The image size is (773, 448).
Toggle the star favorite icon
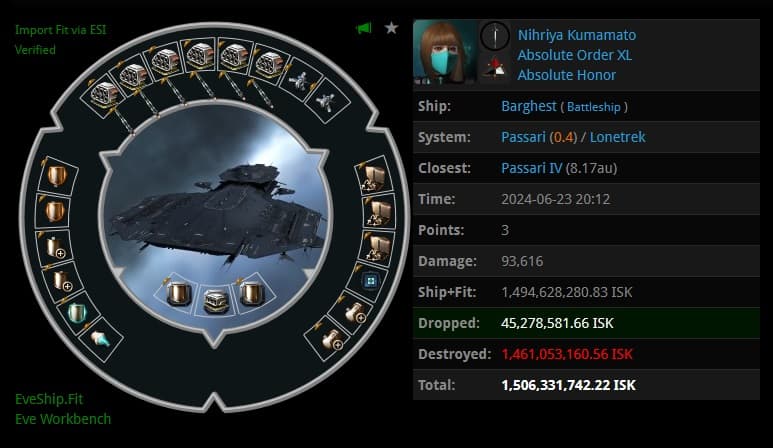point(391,28)
